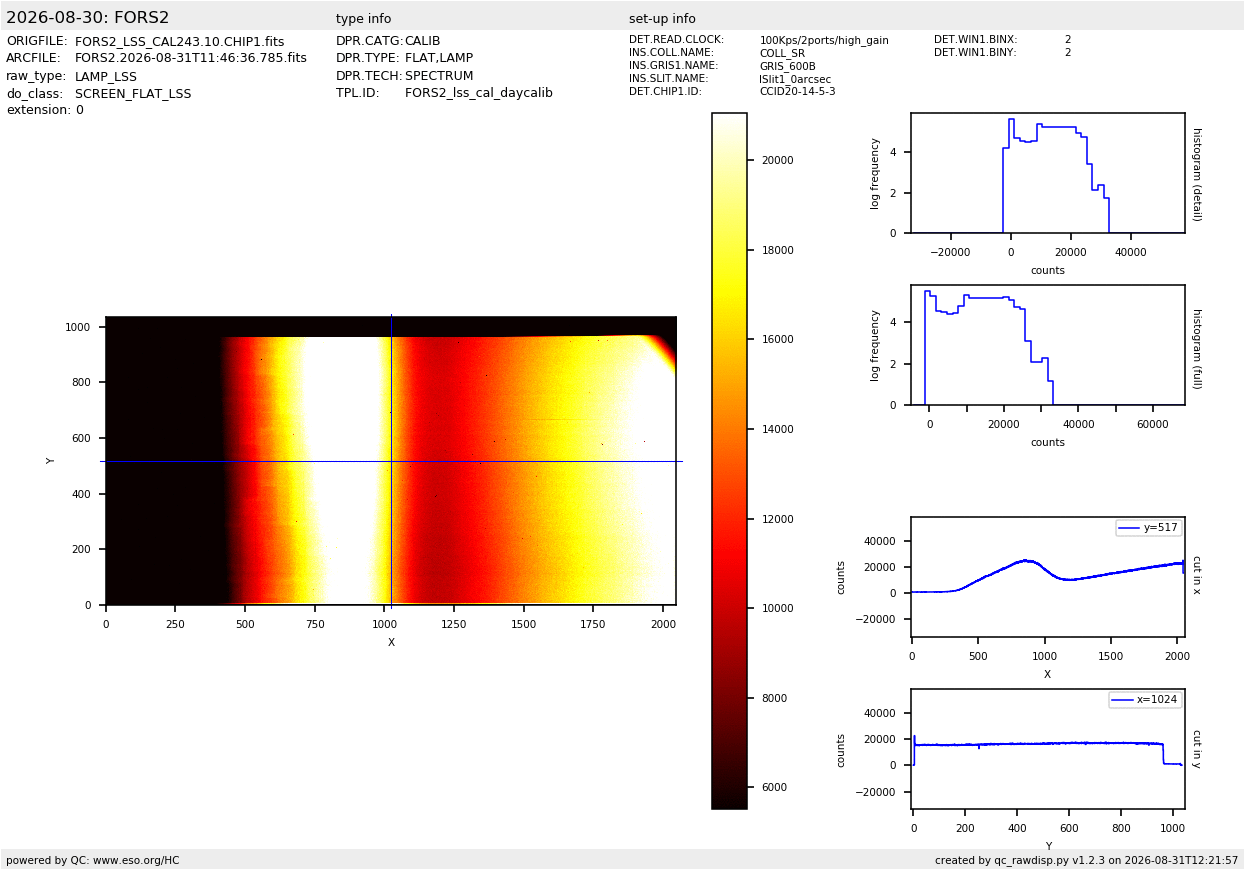1245x870 pixels.
Task: Click the FORS2 flat lamp detector image
Action: pyautogui.click(x=391, y=461)
